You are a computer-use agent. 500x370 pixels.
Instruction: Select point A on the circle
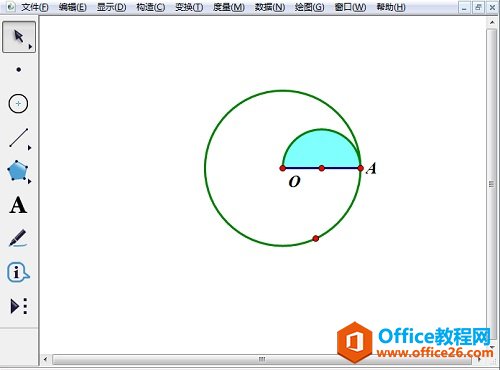(360, 168)
